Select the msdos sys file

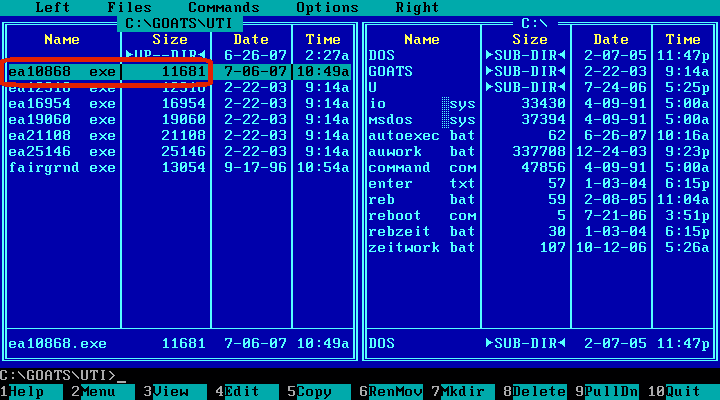539,120
